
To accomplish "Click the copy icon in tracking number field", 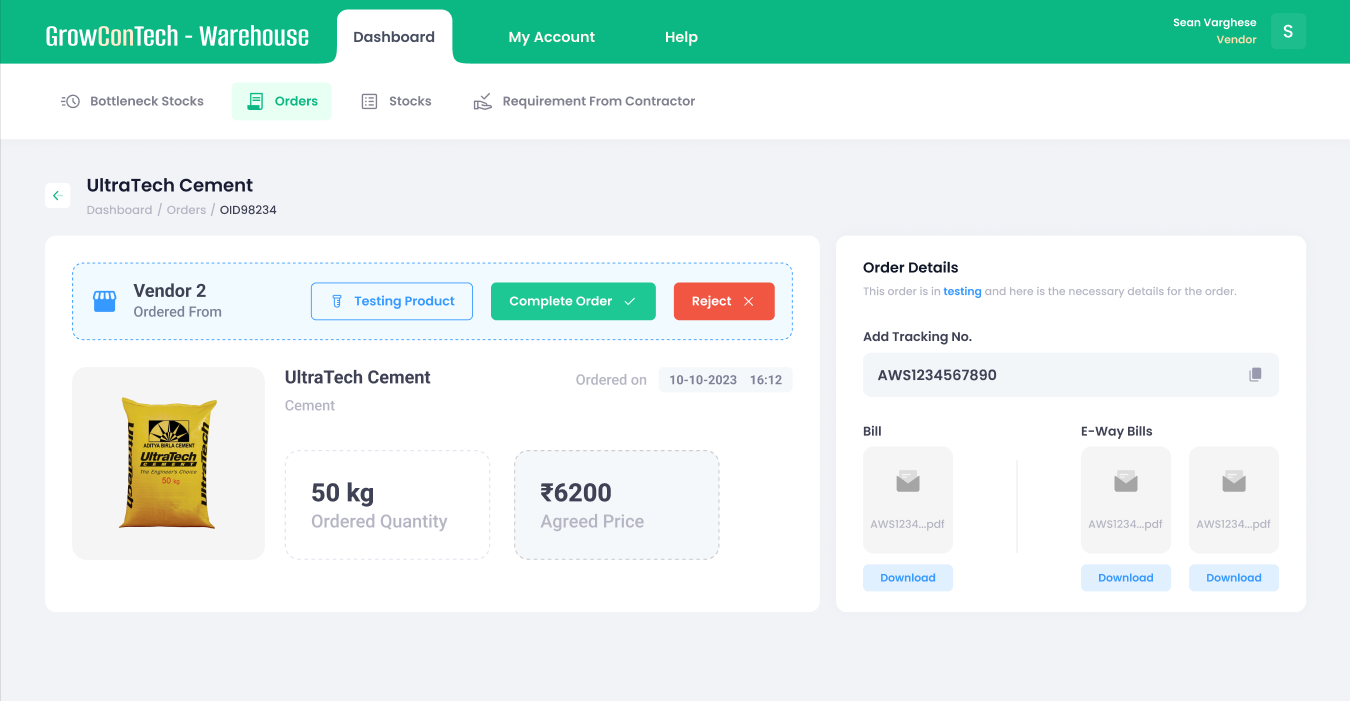I will [1255, 375].
